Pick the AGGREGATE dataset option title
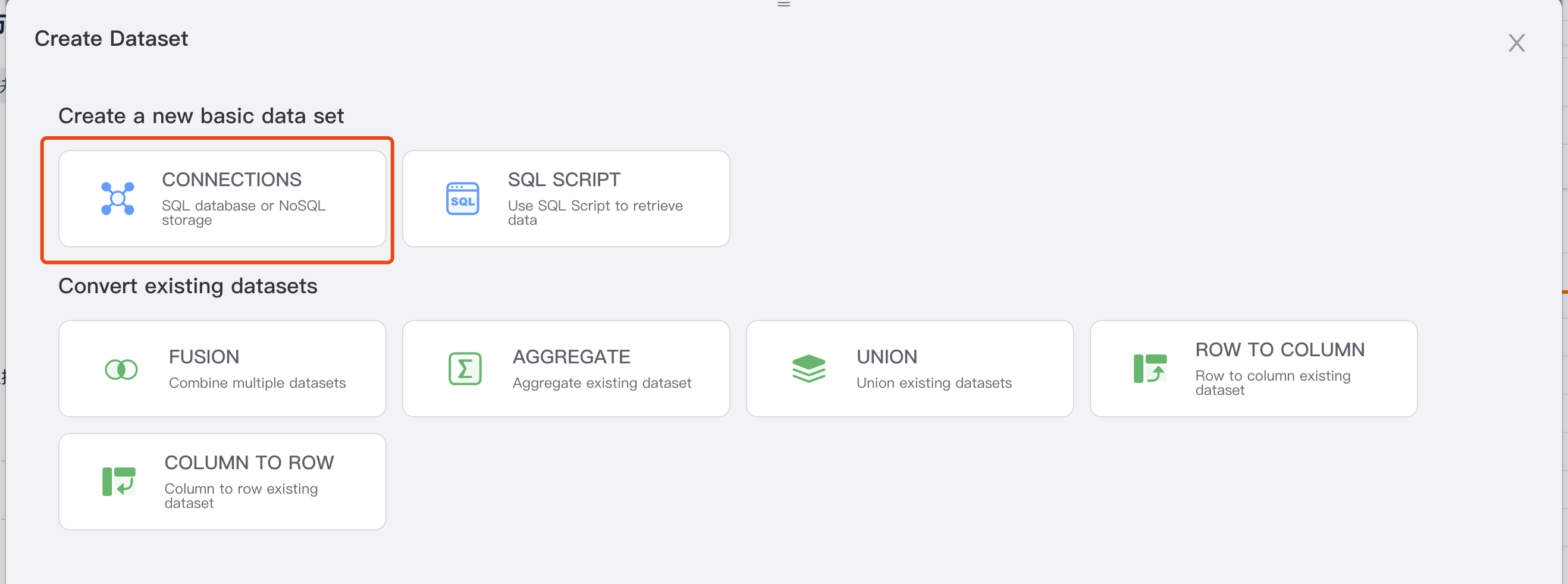This screenshot has width=1568, height=584. [x=571, y=356]
